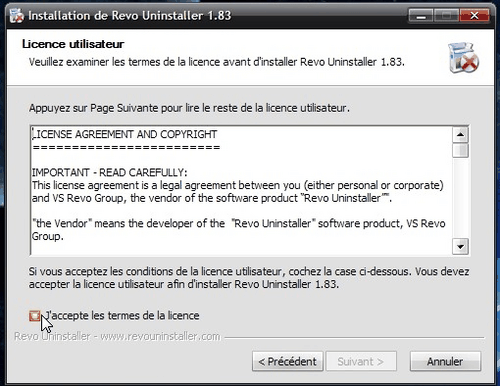The height and width of the screenshot is (386, 500).
Task: Click the scrollbar track below the thumb
Action: (x=460, y=198)
